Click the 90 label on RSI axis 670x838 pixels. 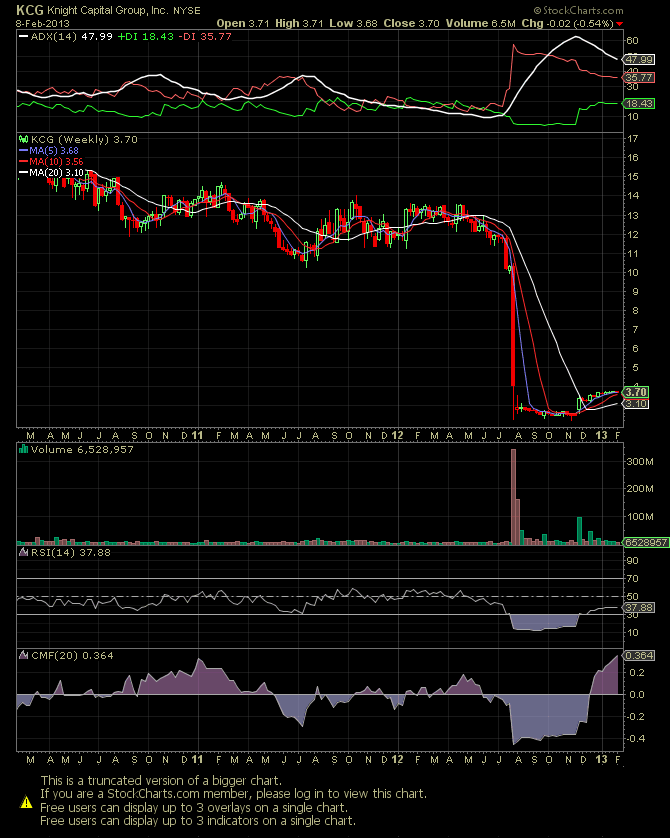(x=633, y=560)
